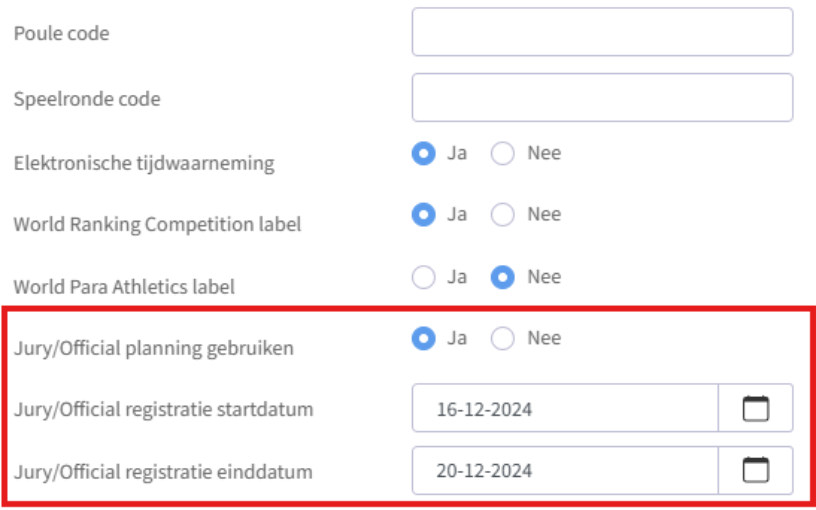Click the "Poule code" label text

tap(61, 33)
